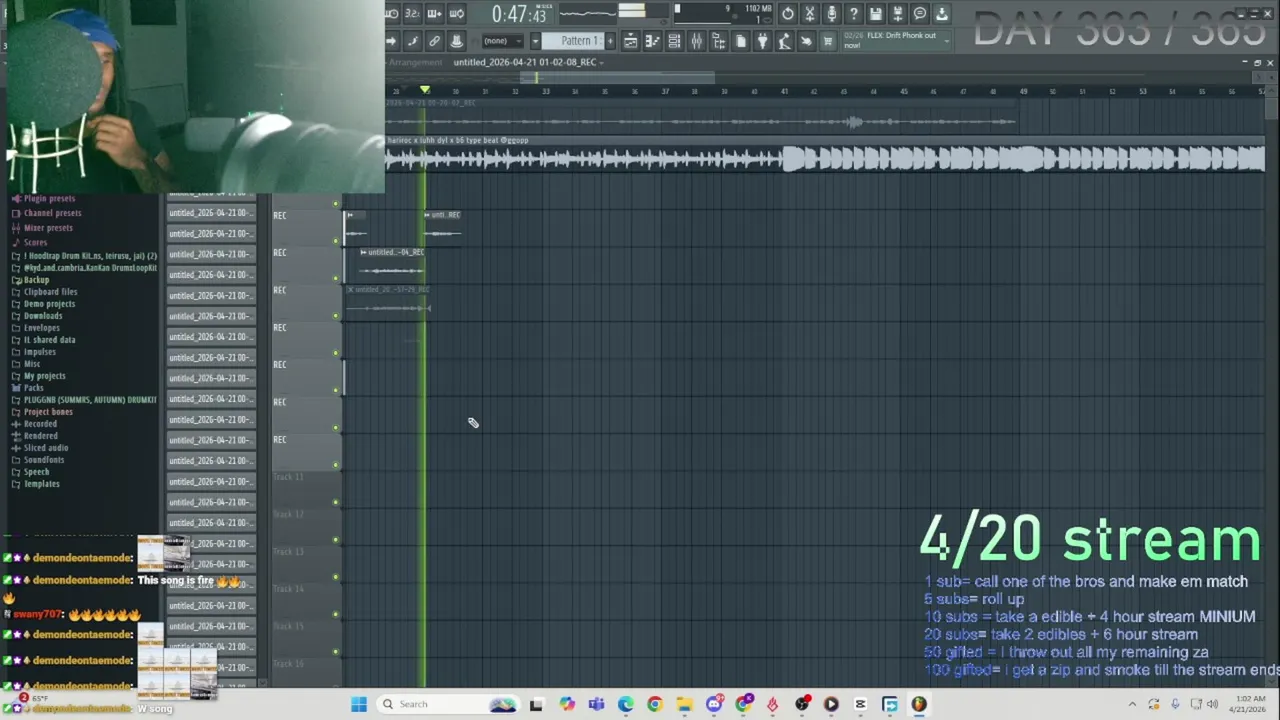The image size is (1280, 720).
Task: Open the audio editor scissors icon
Action: point(810,14)
